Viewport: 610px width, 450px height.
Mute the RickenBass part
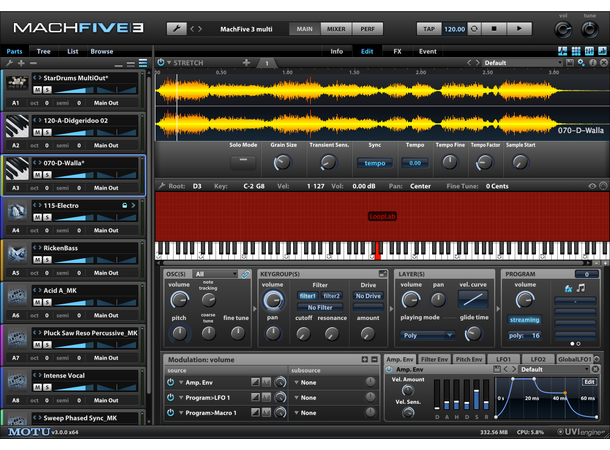[37, 259]
